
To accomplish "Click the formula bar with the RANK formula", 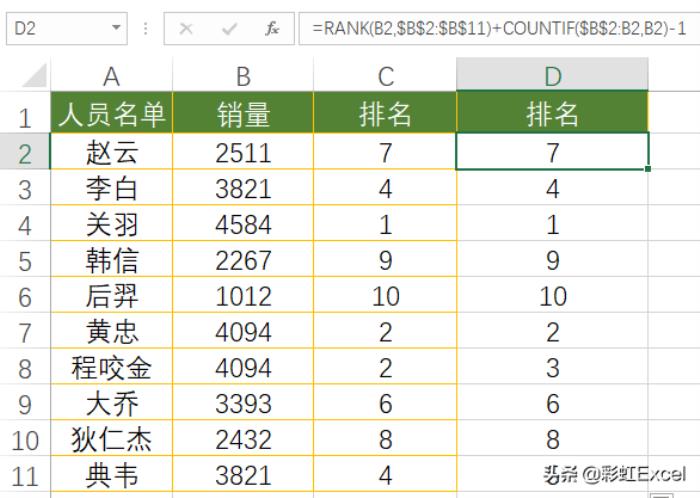I will coord(498,29).
